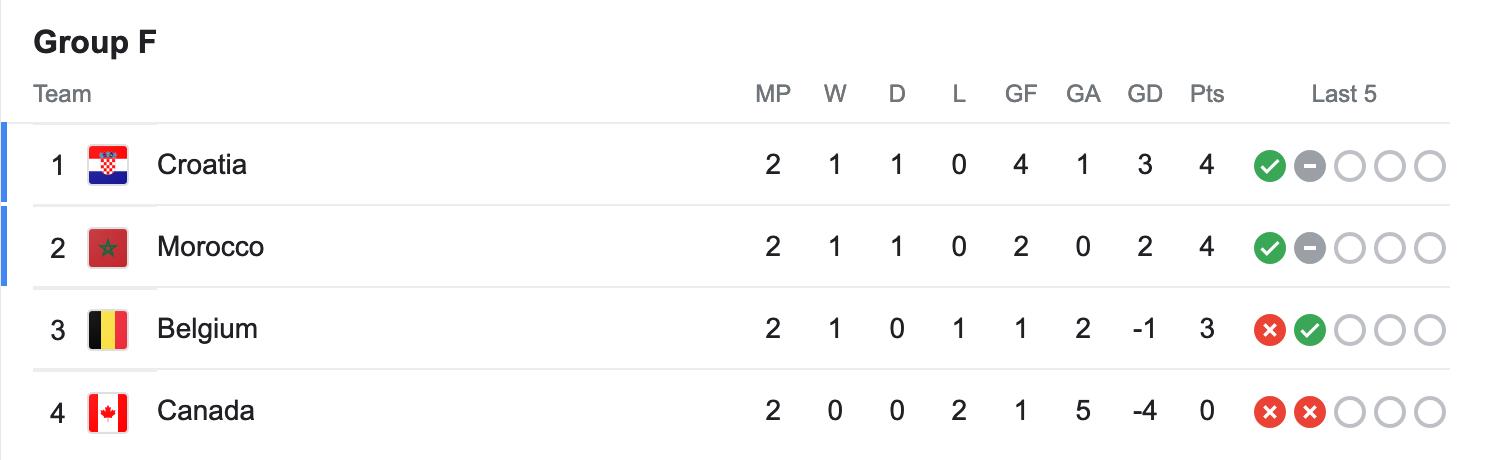Click Morocco's green win checkmark icon
The height and width of the screenshot is (460, 1504).
[x=1269, y=248]
